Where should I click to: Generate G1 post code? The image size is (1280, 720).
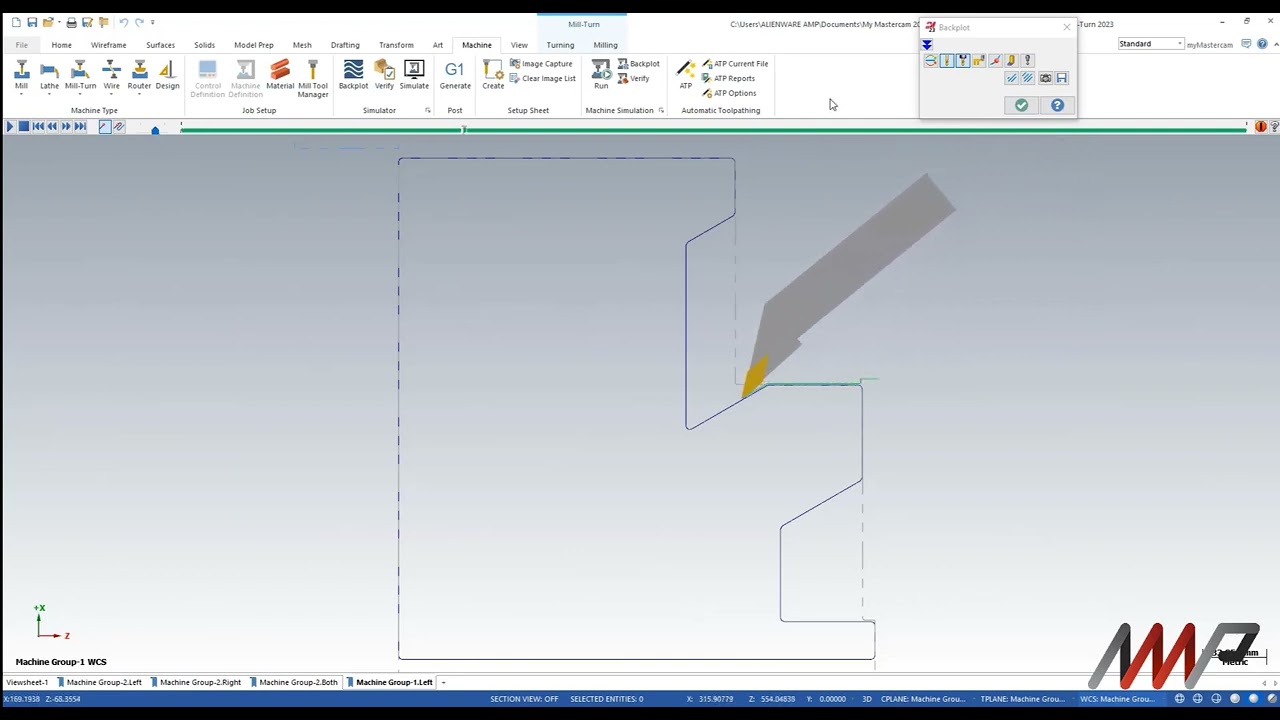coord(455,75)
